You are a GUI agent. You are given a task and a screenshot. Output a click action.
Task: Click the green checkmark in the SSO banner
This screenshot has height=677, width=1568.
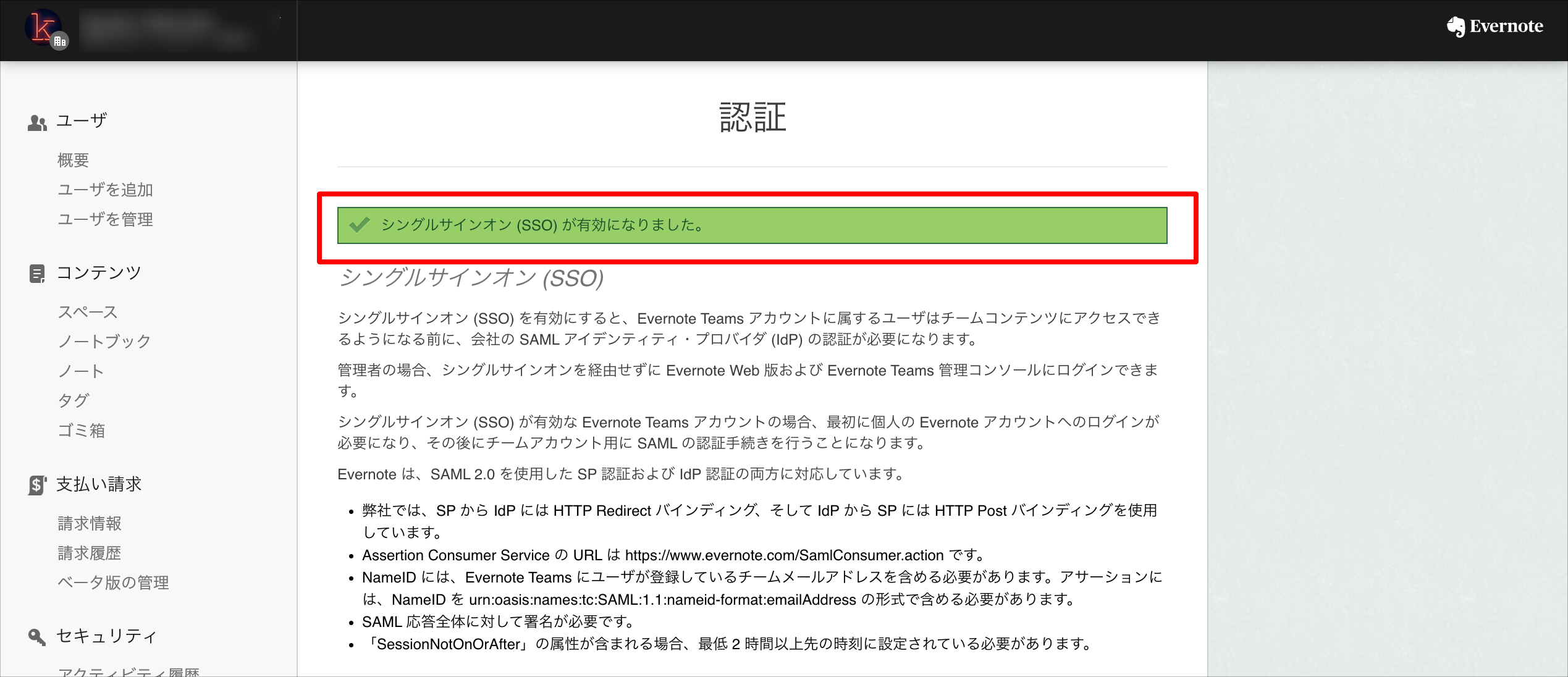tap(359, 225)
